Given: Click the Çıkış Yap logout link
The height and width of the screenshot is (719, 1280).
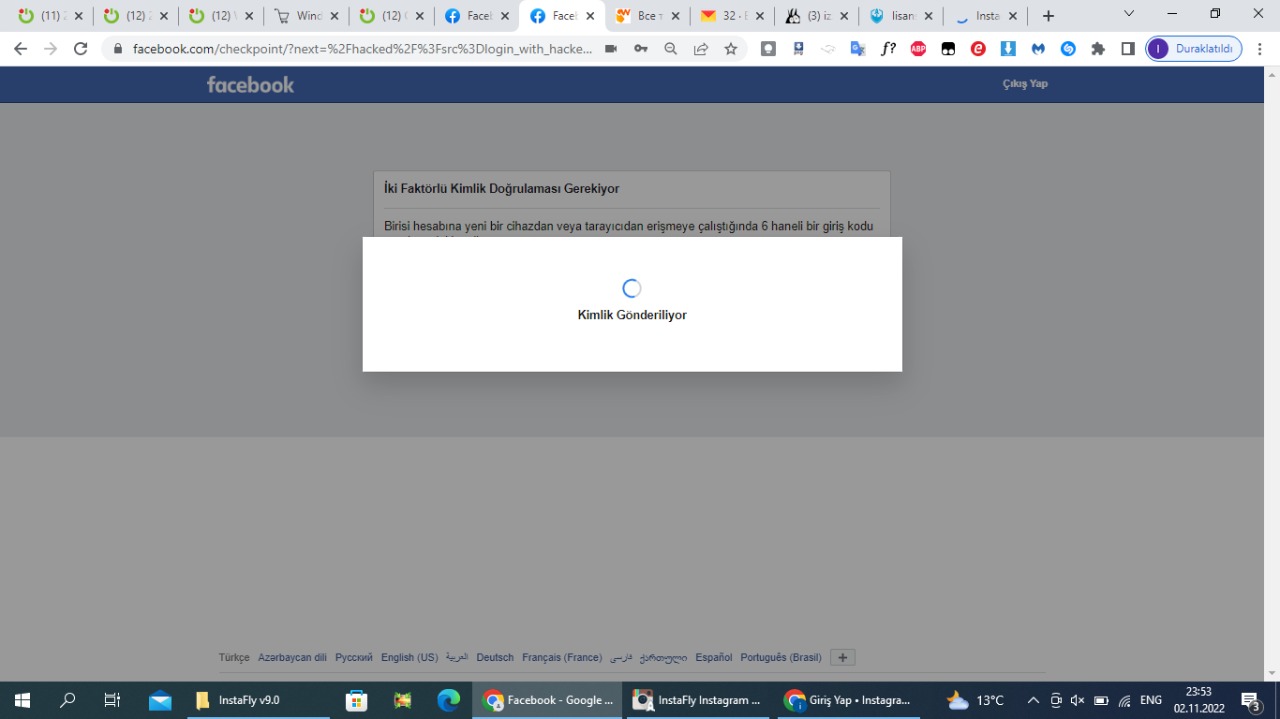Looking at the screenshot, I should pyautogui.click(x=1025, y=84).
